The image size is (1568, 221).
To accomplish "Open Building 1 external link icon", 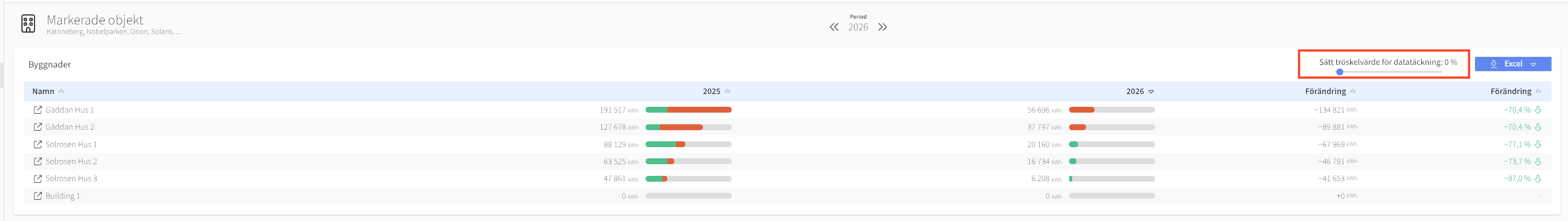I will (38, 197).
